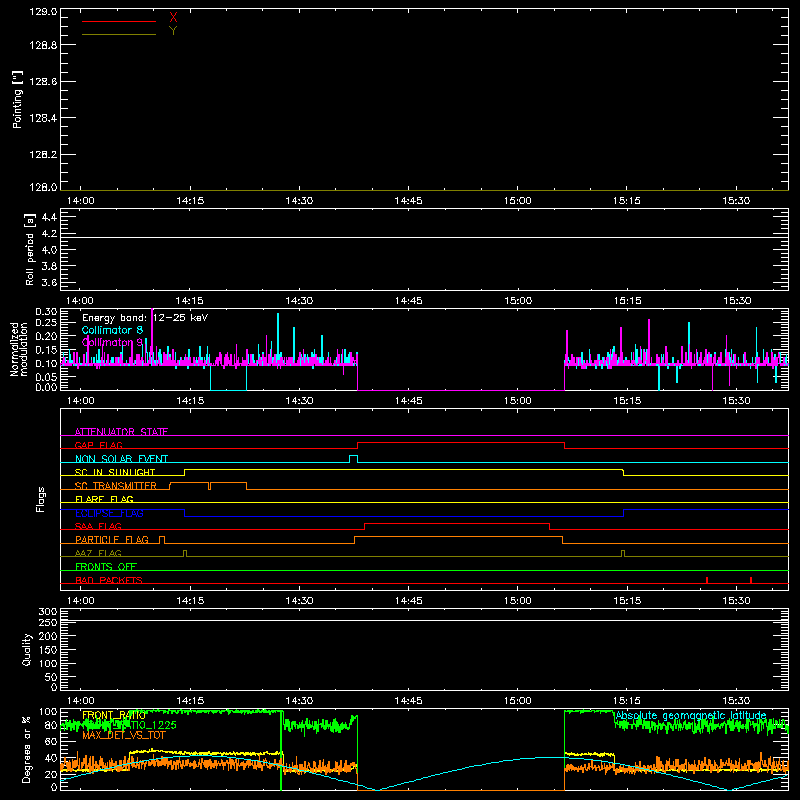Click the 129.0 tick on the Pointing axis
This screenshot has width=800, height=800.
[43, 12]
